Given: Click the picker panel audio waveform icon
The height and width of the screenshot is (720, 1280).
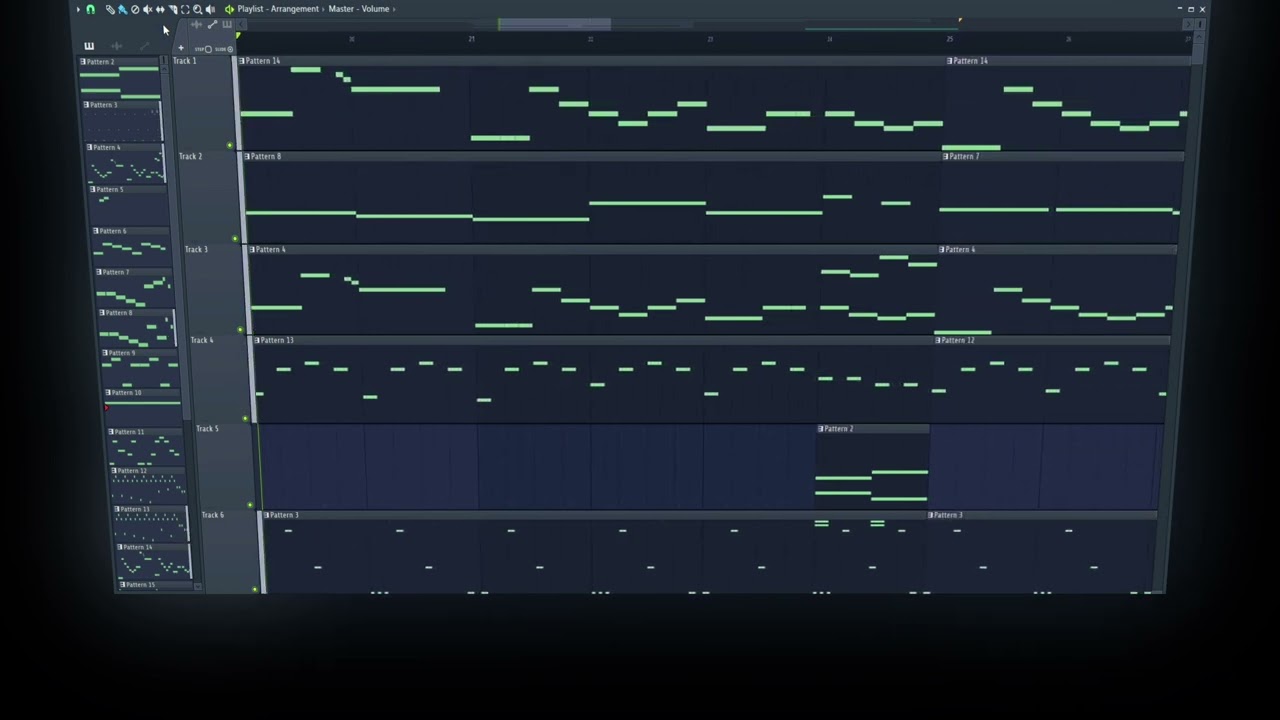Looking at the screenshot, I should click(116, 46).
